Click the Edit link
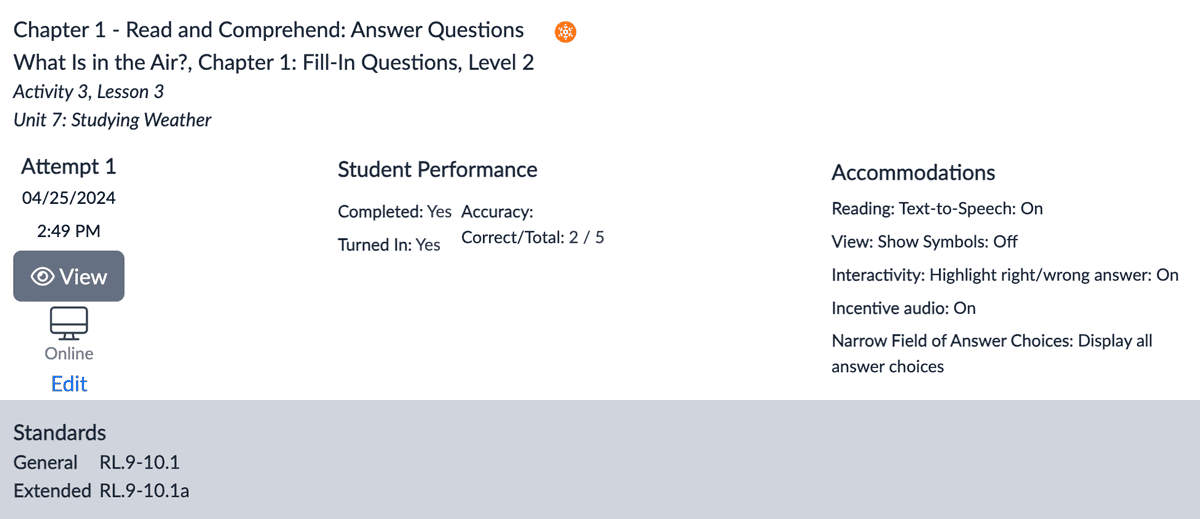 point(69,384)
